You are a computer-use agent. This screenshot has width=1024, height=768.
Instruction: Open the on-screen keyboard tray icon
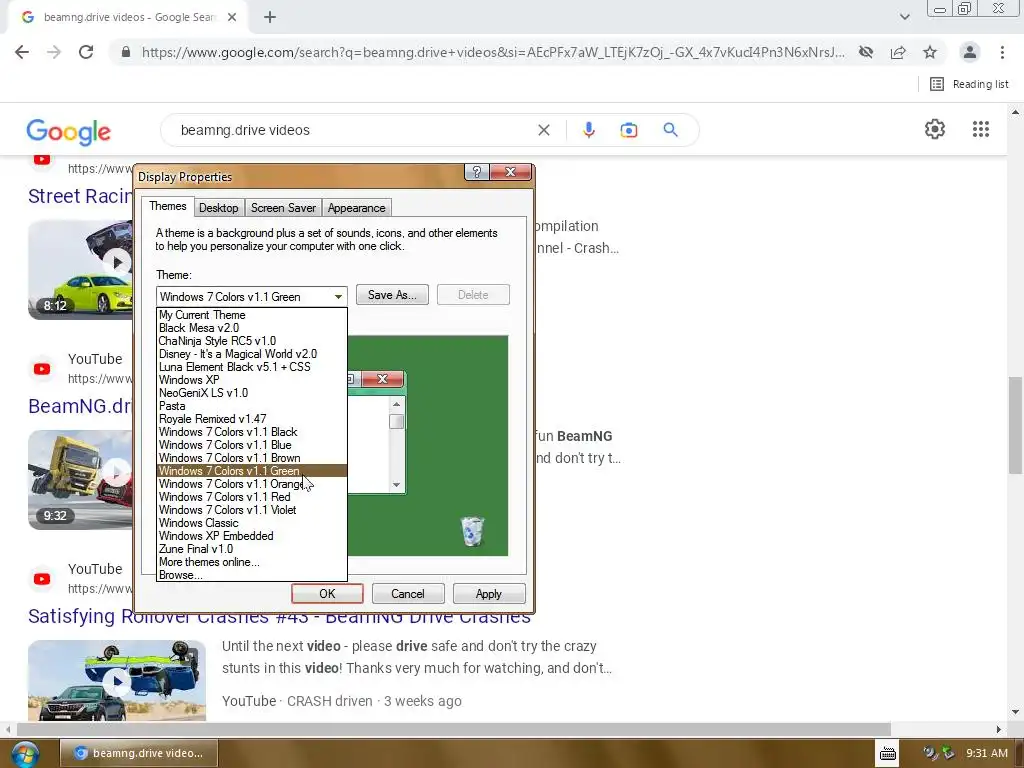pyautogui.click(x=888, y=754)
